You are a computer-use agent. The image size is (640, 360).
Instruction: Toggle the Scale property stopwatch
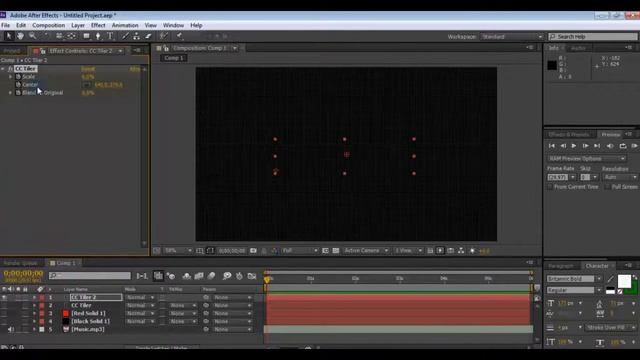18,77
